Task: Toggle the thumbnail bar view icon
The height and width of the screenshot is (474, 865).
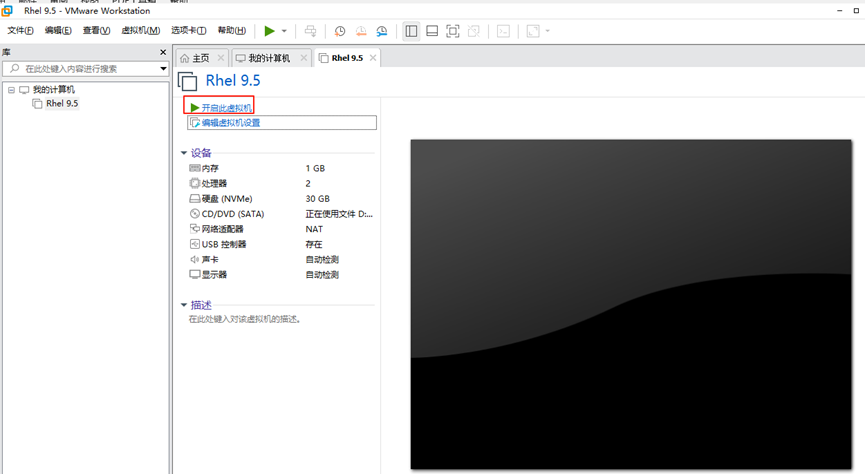Action: coord(432,31)
